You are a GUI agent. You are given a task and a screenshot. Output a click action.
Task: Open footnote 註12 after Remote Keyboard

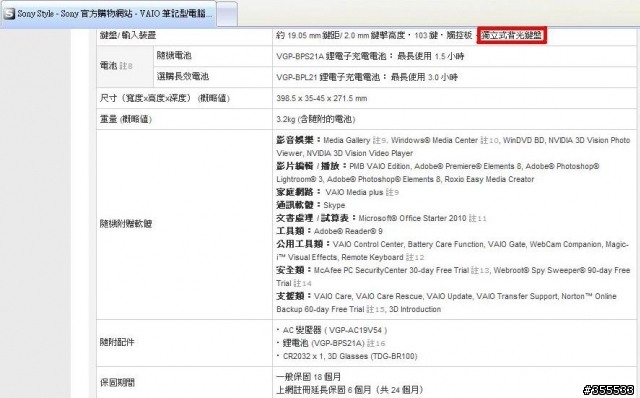[415, 258]
